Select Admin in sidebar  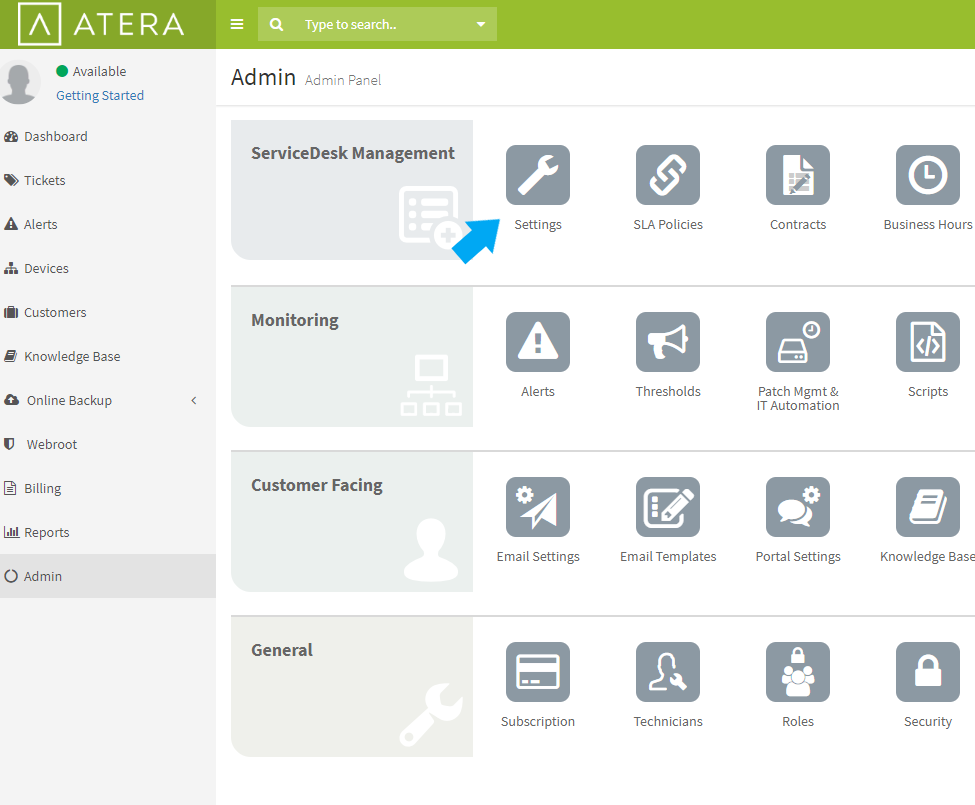coord(108,576)
